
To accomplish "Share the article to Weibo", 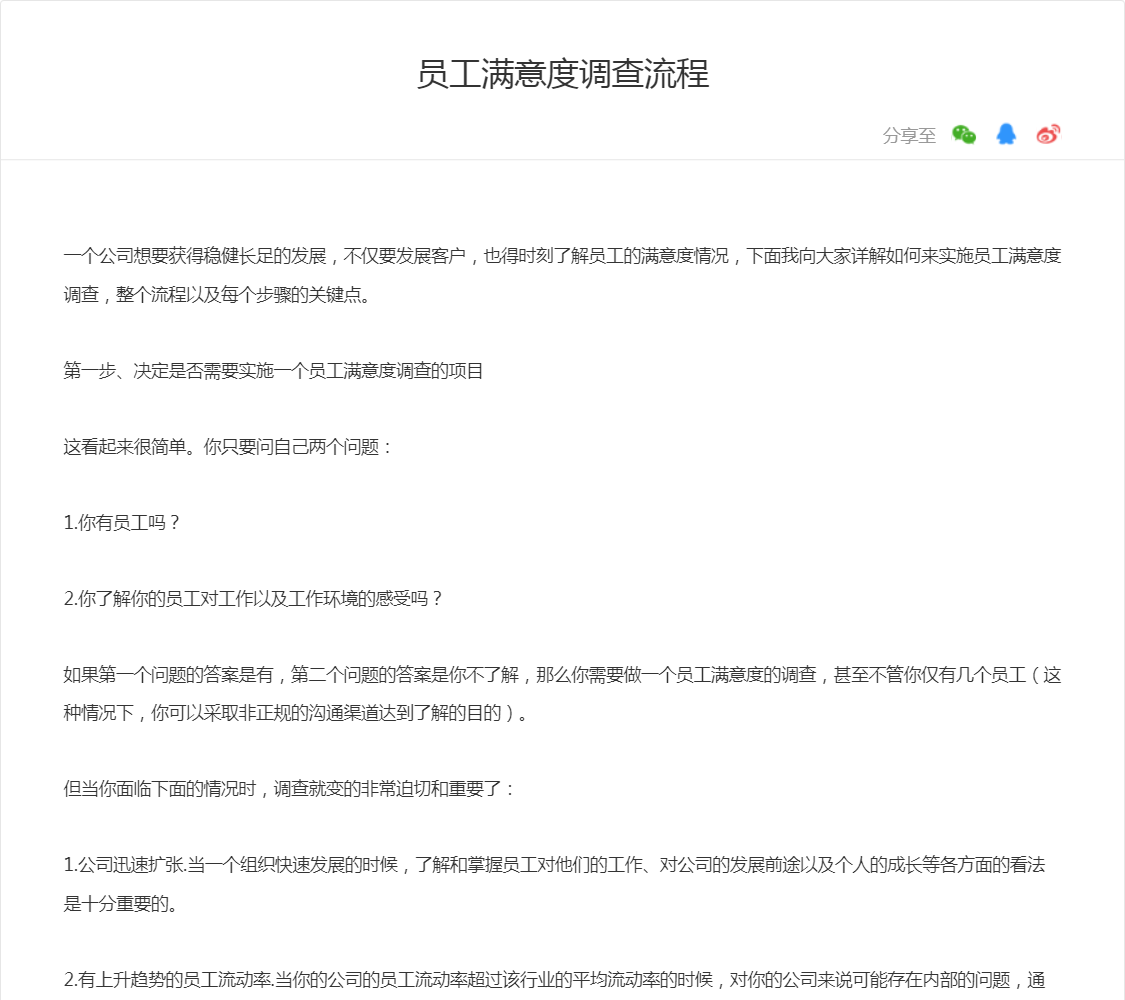I will click(x=1048, y=134).
